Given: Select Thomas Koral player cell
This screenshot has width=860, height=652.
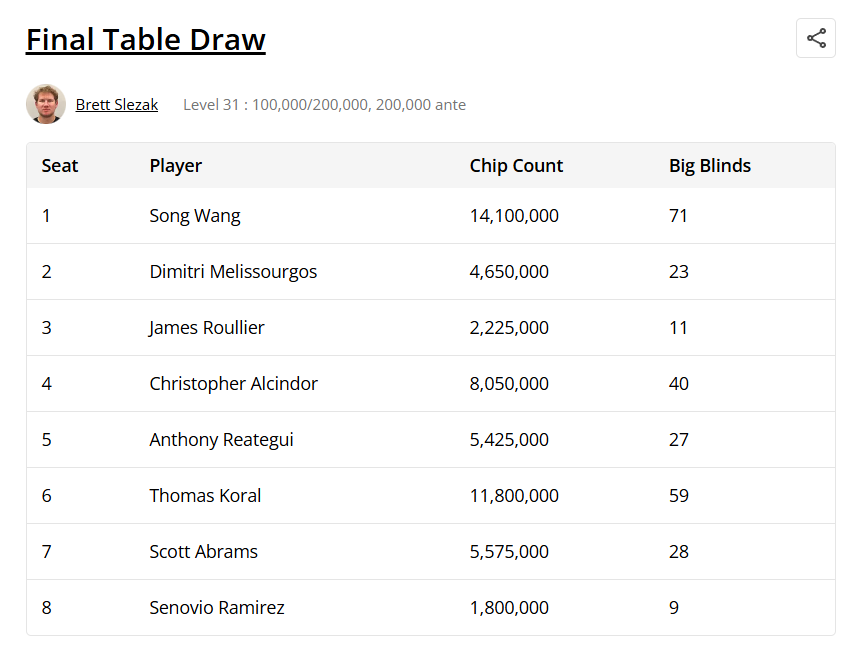Looking at the screenshot, I should pos(205,495).
